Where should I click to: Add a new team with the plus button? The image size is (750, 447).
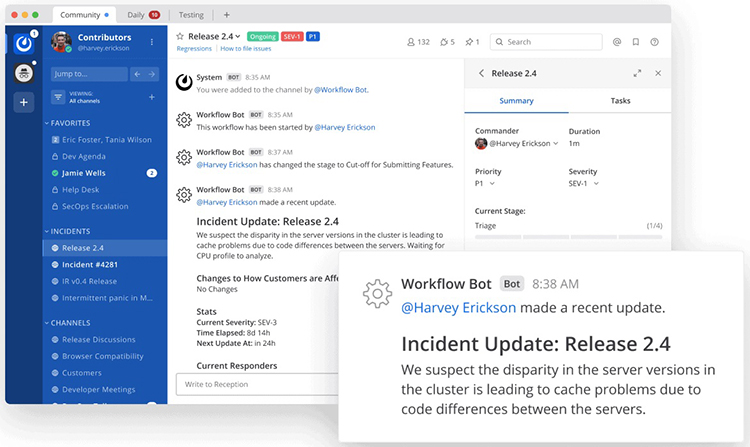tap(25, 101)
